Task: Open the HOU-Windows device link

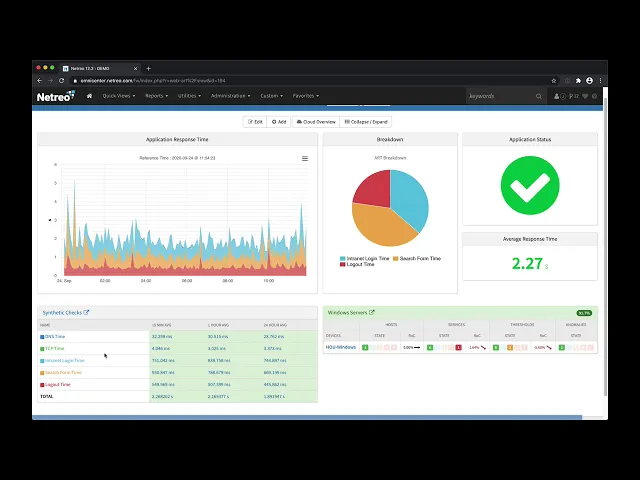Action: click(341, 347)
